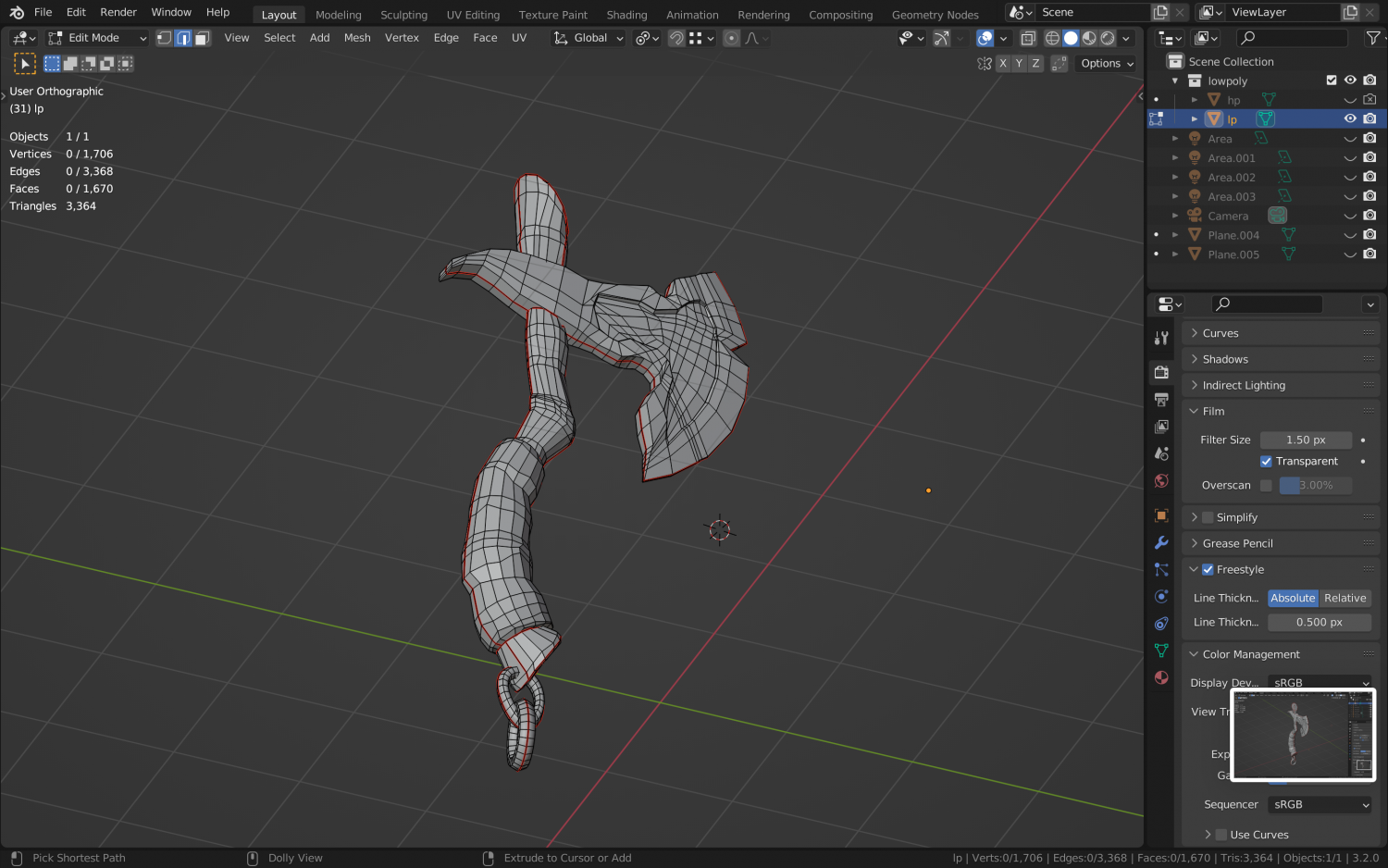This screenshot has width=1388, height=868.
Task: Open World properties tab icon
Action: pos(1161,481)
